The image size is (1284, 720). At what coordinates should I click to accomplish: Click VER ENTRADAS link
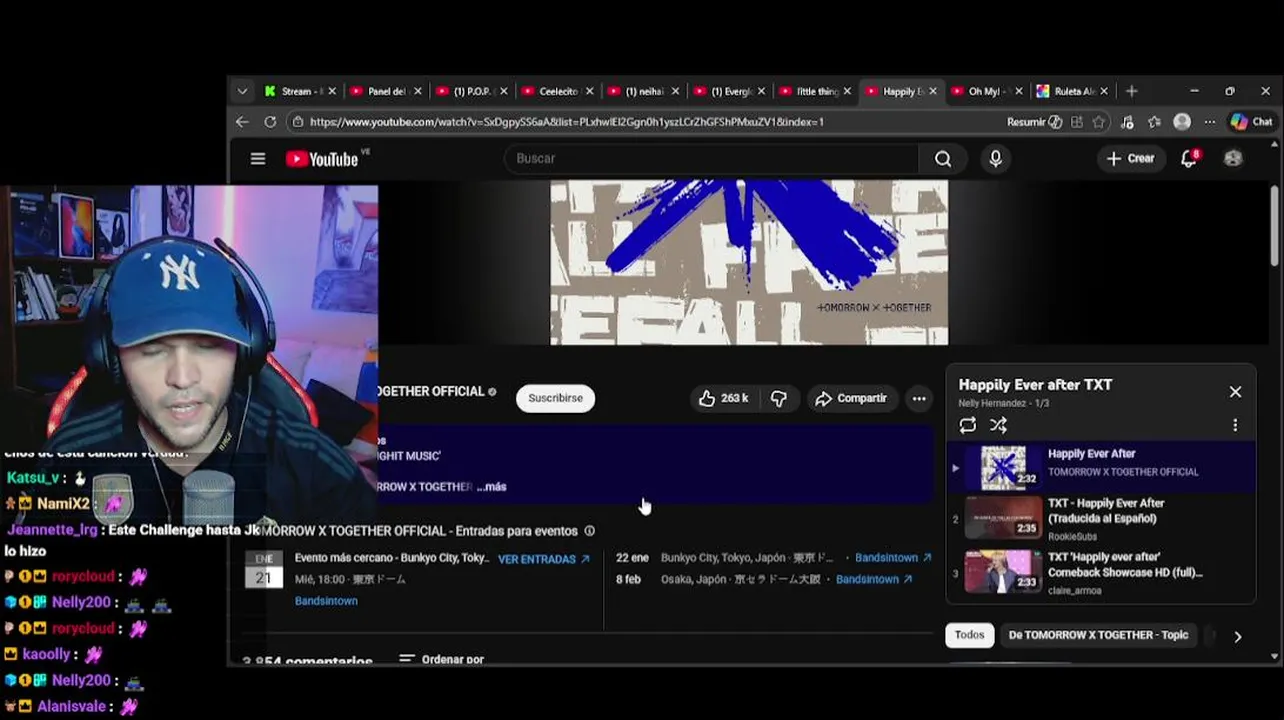pyautogui.click(x=544, y=559)
